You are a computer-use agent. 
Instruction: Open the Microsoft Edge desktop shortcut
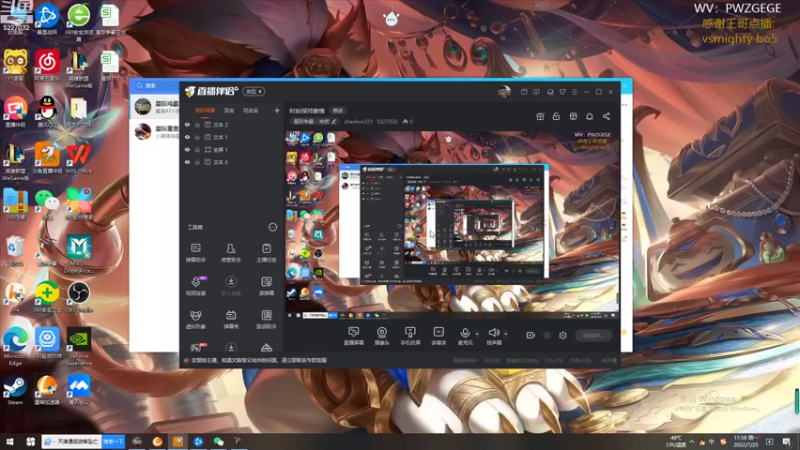15,347
